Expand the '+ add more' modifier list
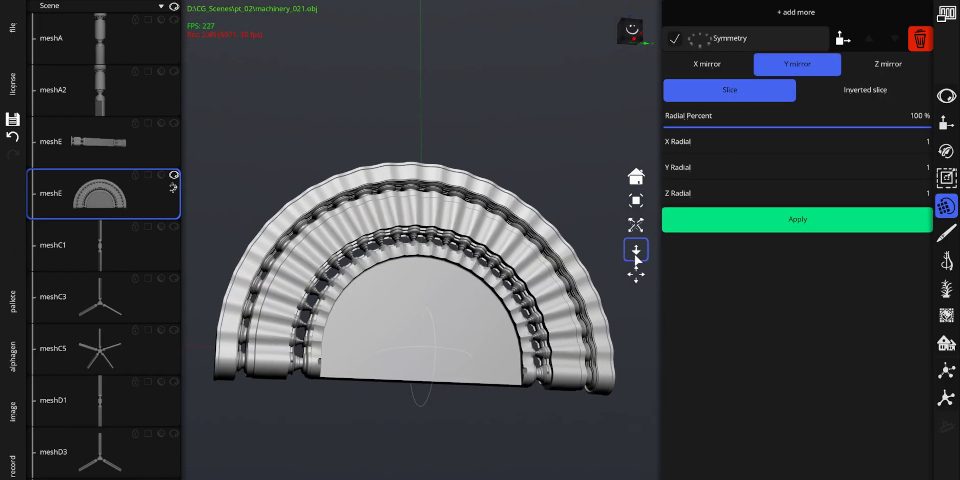The image size is (960, 480). [796, 12]
